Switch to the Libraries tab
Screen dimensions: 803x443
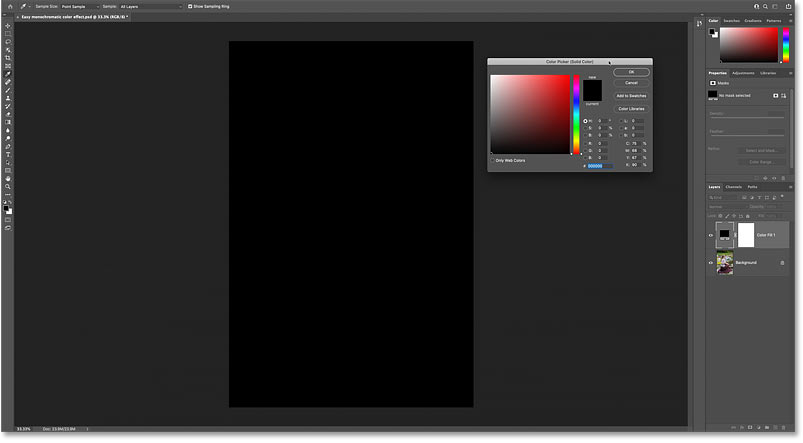click(x=768, y=73)
